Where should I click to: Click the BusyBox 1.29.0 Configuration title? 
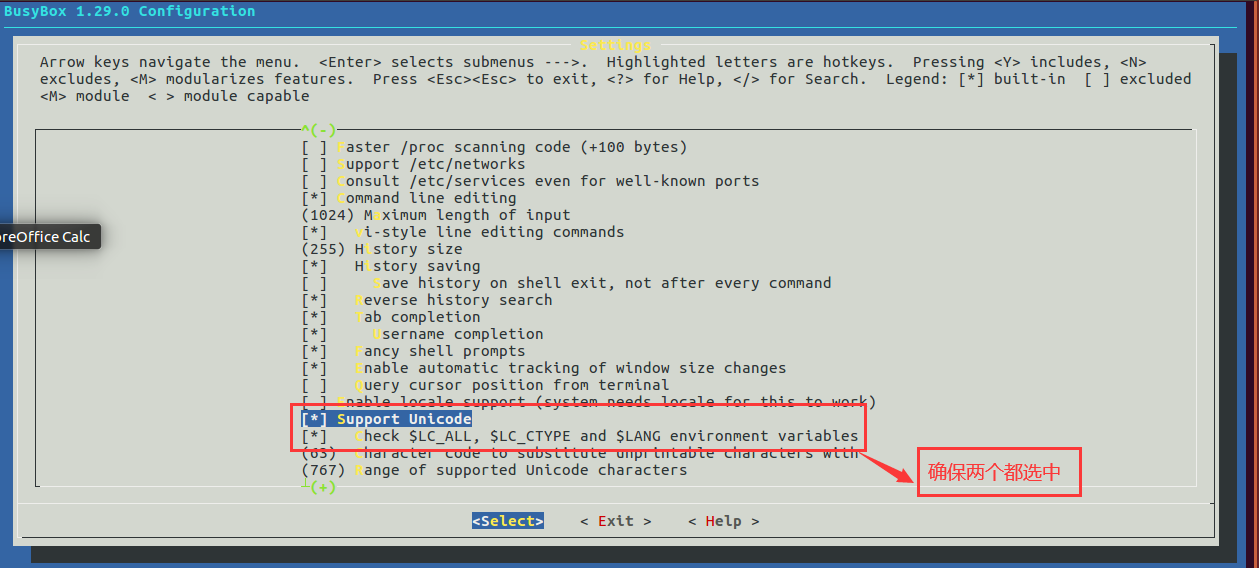128,11
